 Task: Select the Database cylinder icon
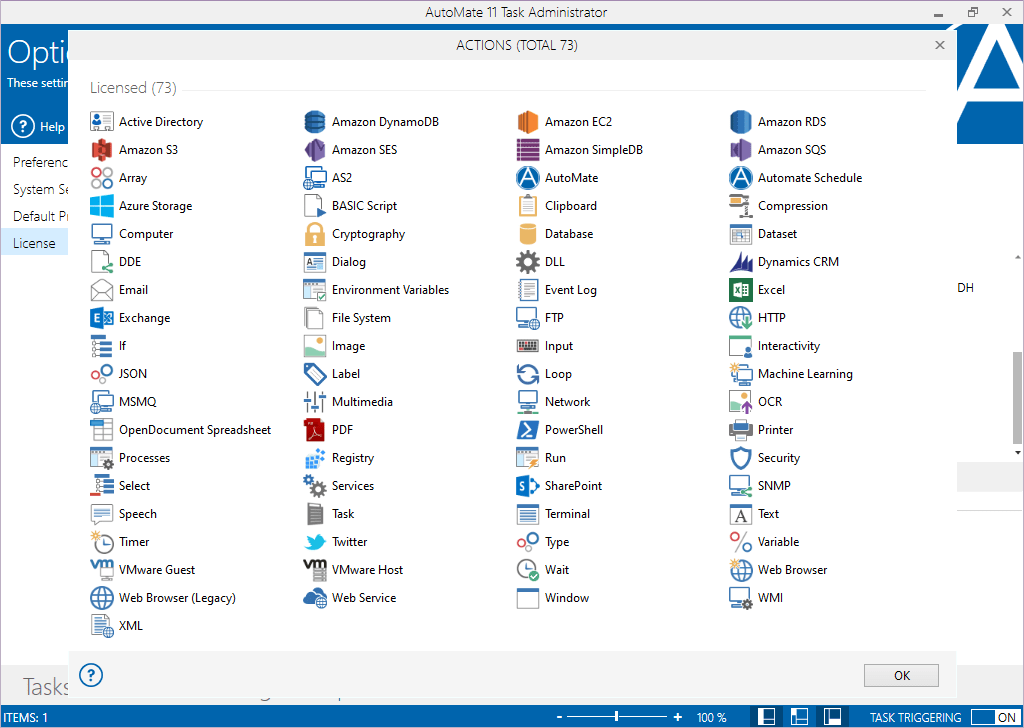tap(528, 234)
